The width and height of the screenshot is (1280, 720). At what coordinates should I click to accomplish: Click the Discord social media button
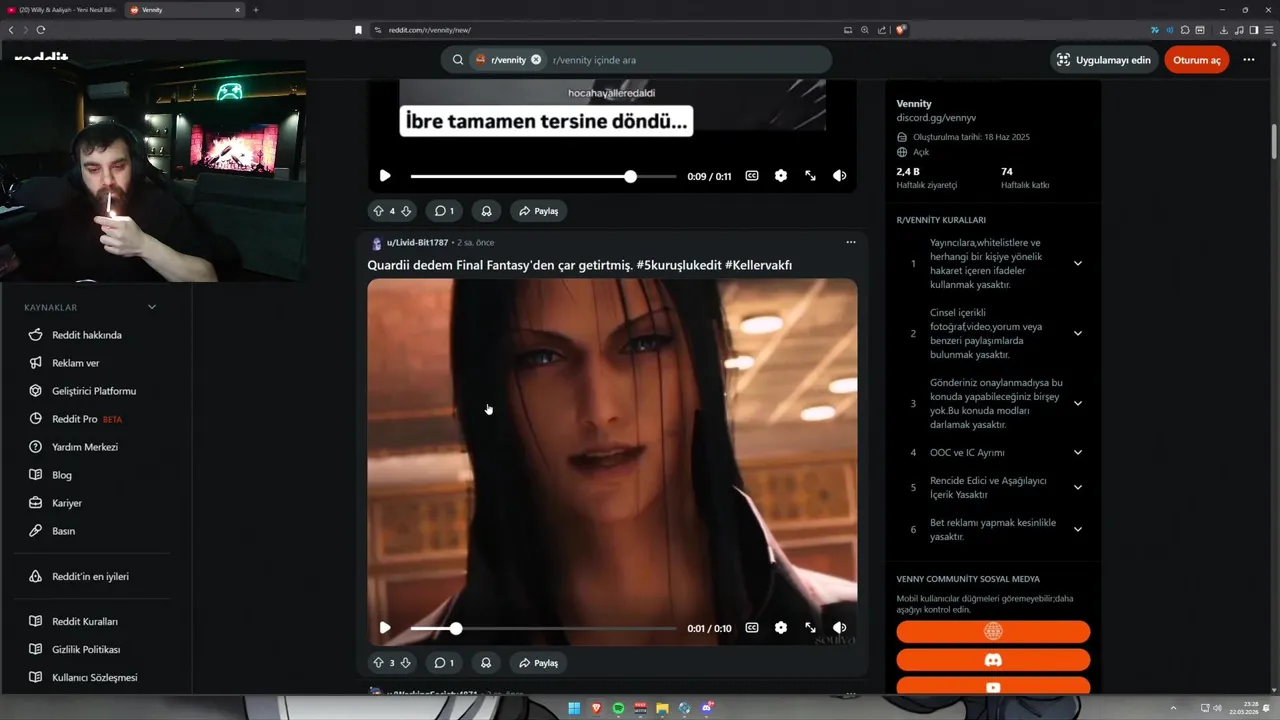[x=993, y=660]
